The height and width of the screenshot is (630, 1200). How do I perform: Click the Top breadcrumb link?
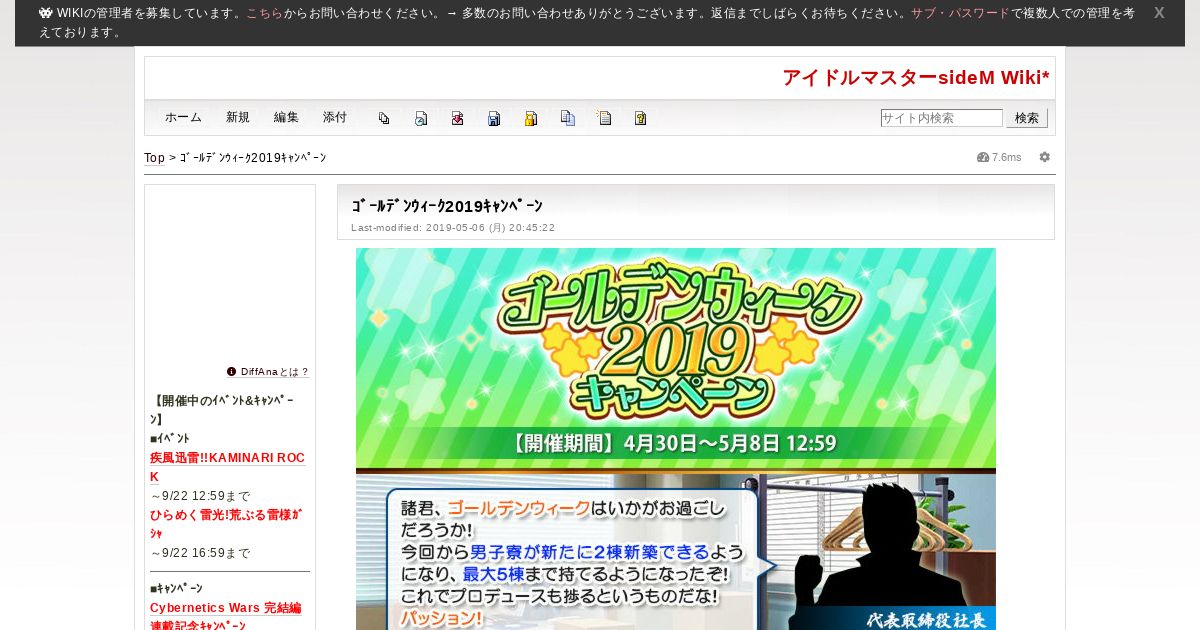pos(154,158)
